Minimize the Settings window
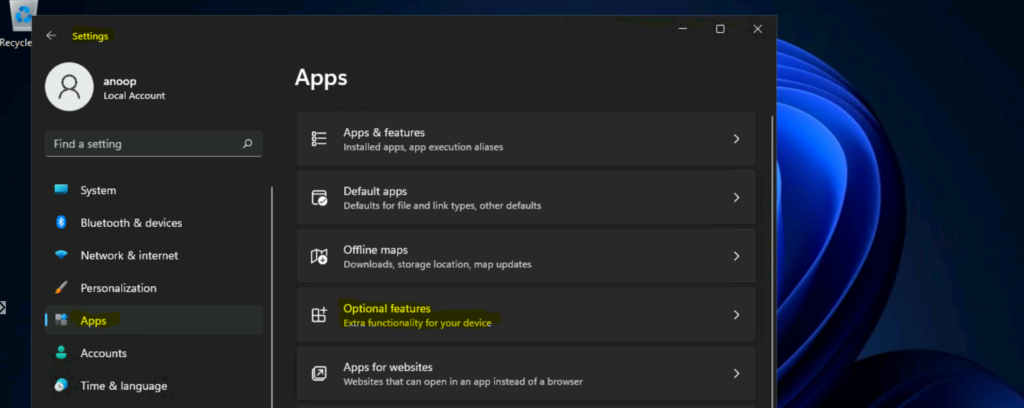 [x=682, y=29]
